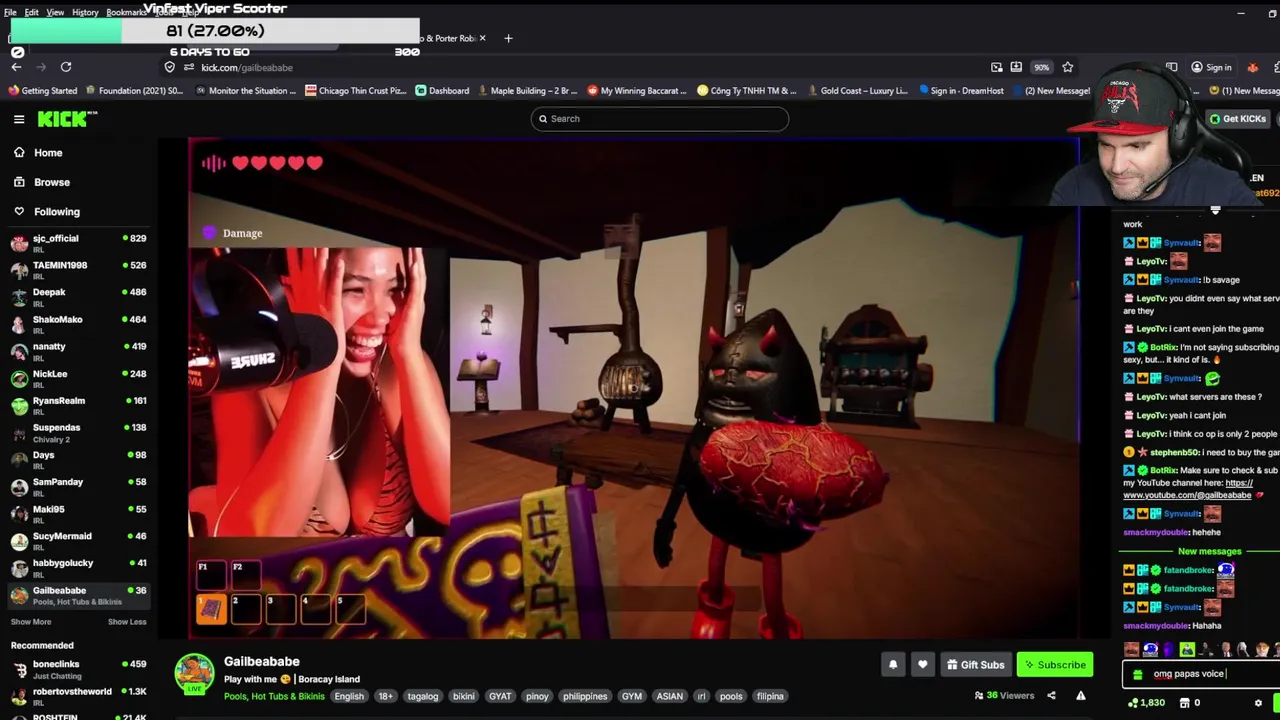Open the Following section
1280x720 pixels.
point(57,211)
